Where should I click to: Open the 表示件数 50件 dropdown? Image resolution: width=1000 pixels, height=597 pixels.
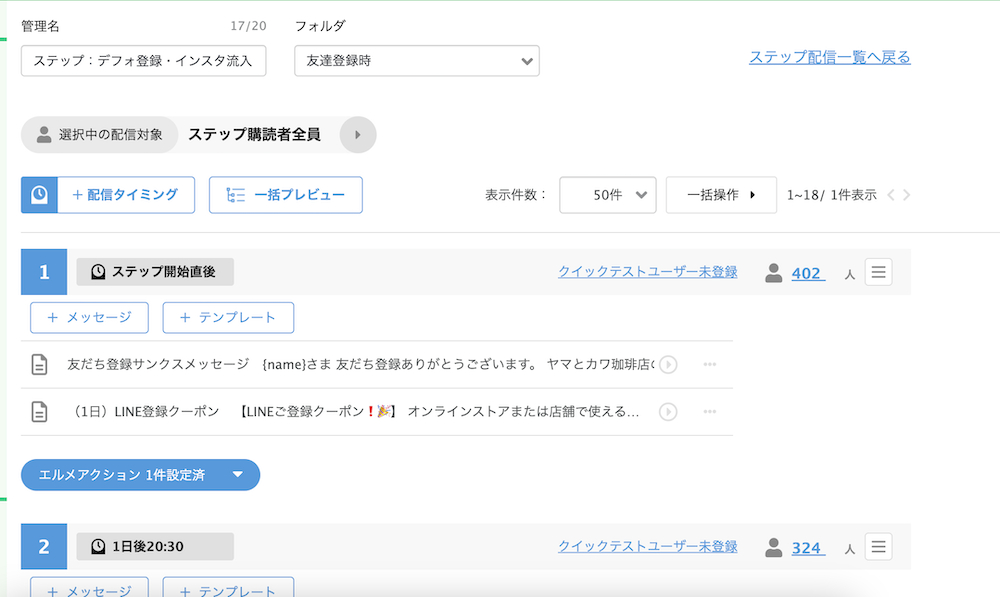point(607,194)
